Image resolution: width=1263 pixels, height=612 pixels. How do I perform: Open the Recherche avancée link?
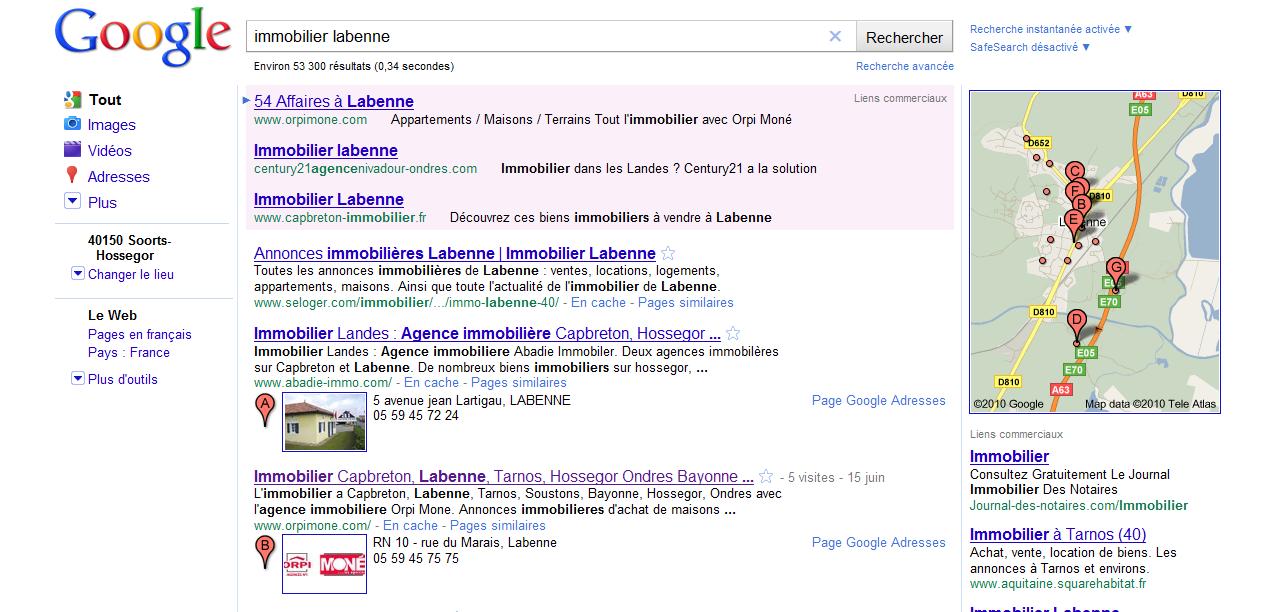point(904,66)
